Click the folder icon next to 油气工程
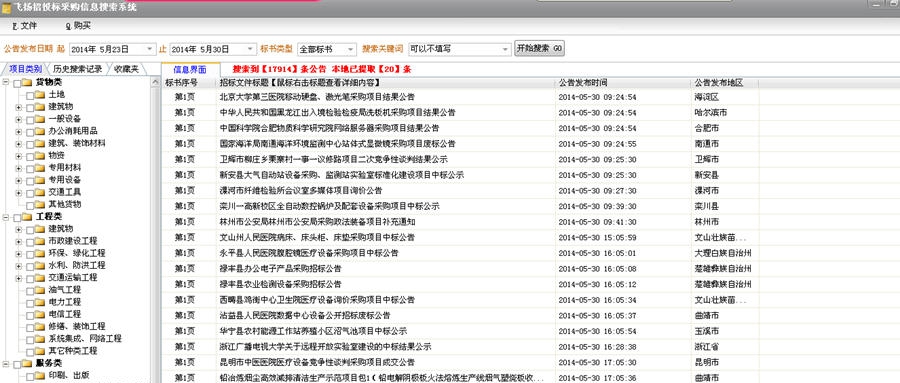 [x=40, y=290]
